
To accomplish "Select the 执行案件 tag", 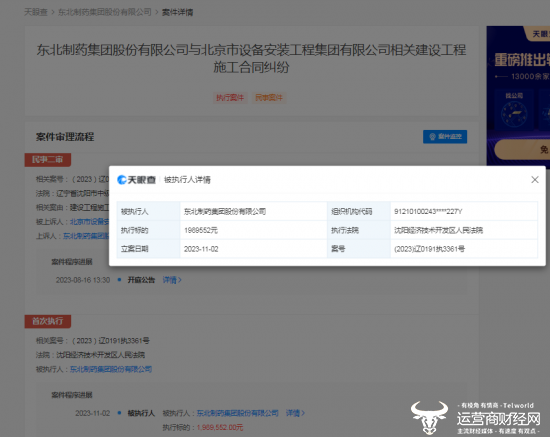I will coord(230,98).
